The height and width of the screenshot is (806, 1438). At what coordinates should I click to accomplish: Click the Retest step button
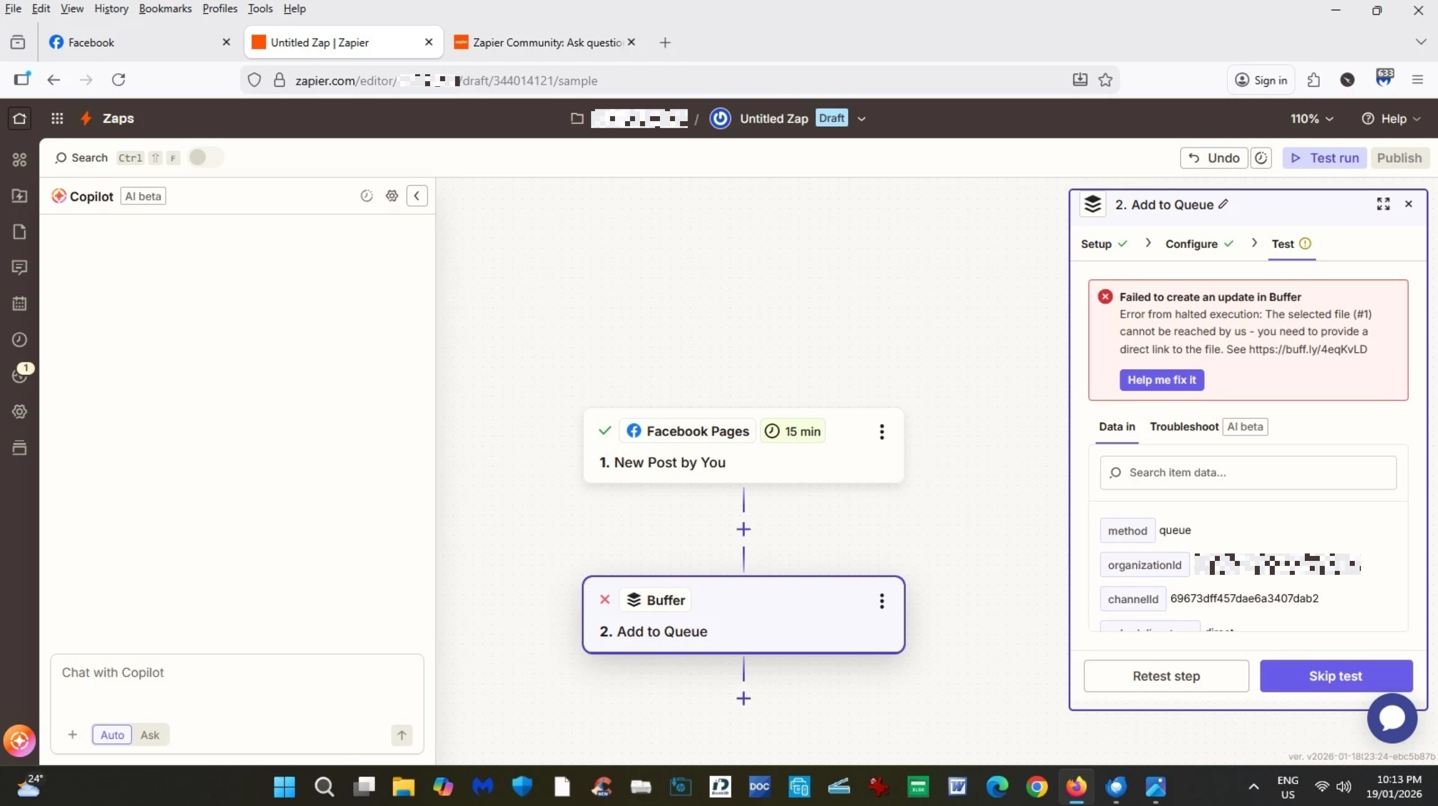(x=1165, y=676)
